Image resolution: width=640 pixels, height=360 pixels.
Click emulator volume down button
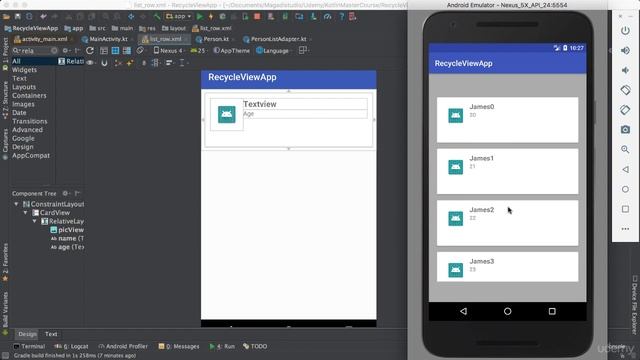point(625,70)
